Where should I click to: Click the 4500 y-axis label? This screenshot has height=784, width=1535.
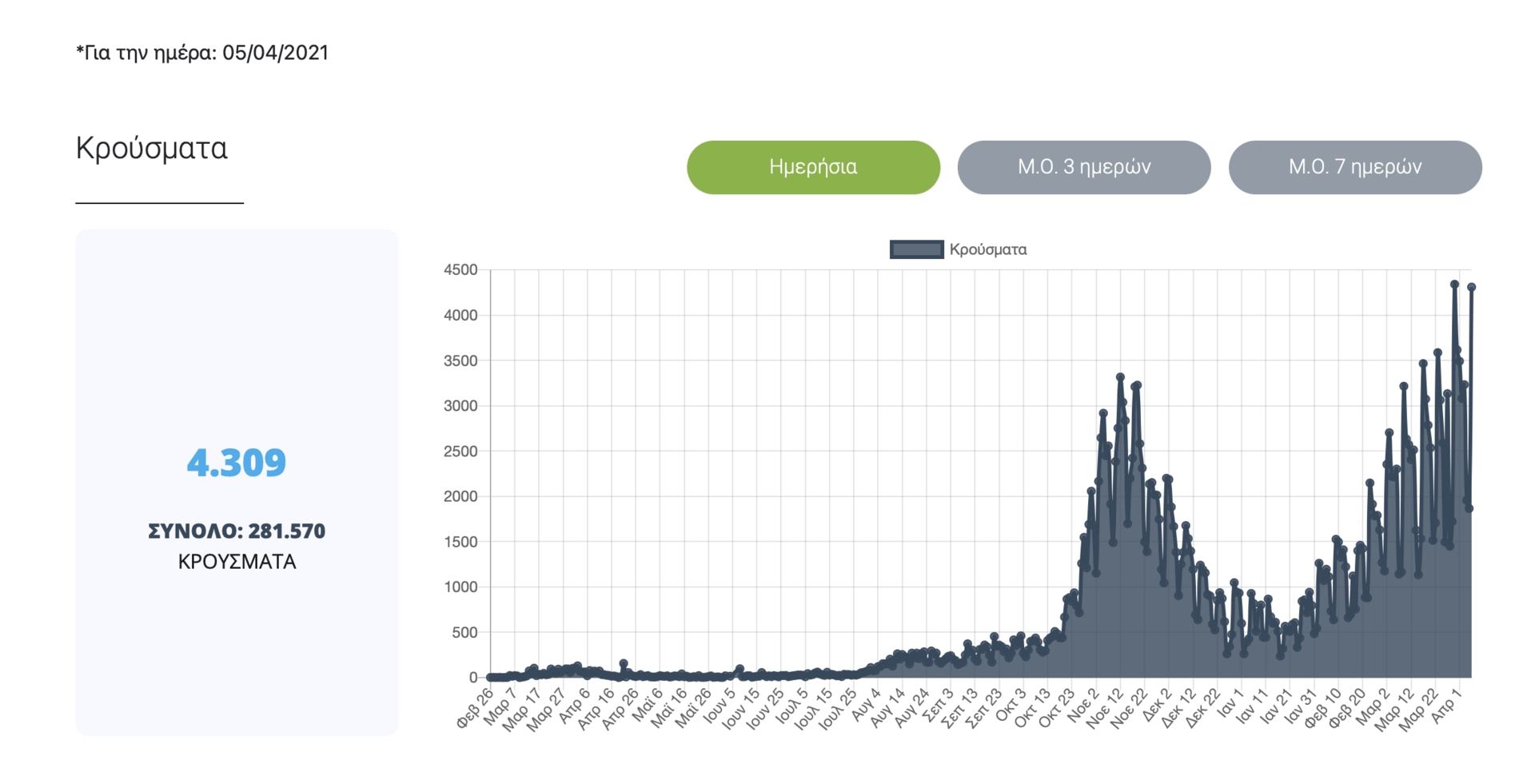click(460, 270)
